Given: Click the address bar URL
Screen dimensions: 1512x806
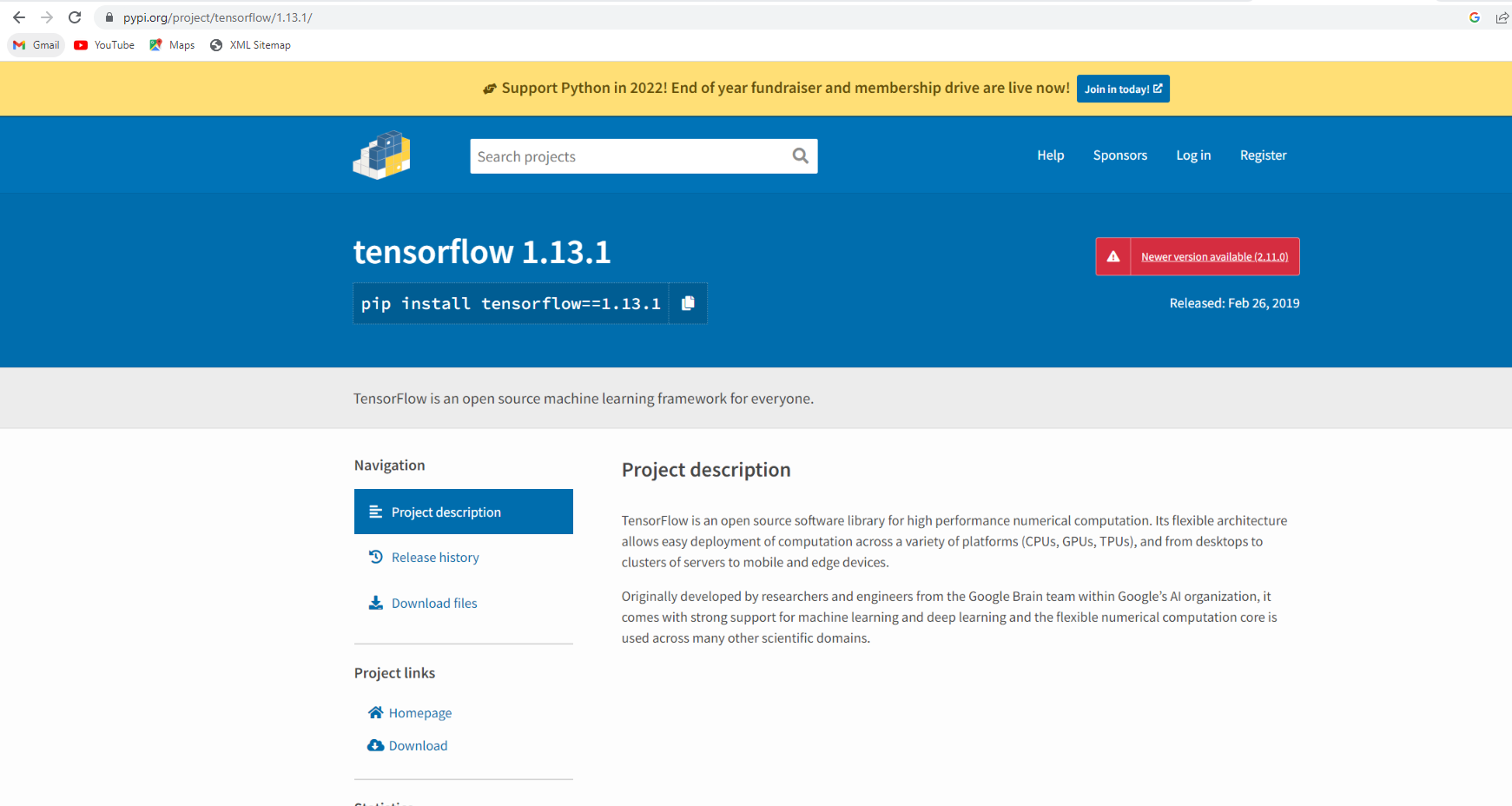Looking at the screenshot, I should (217, 17).
